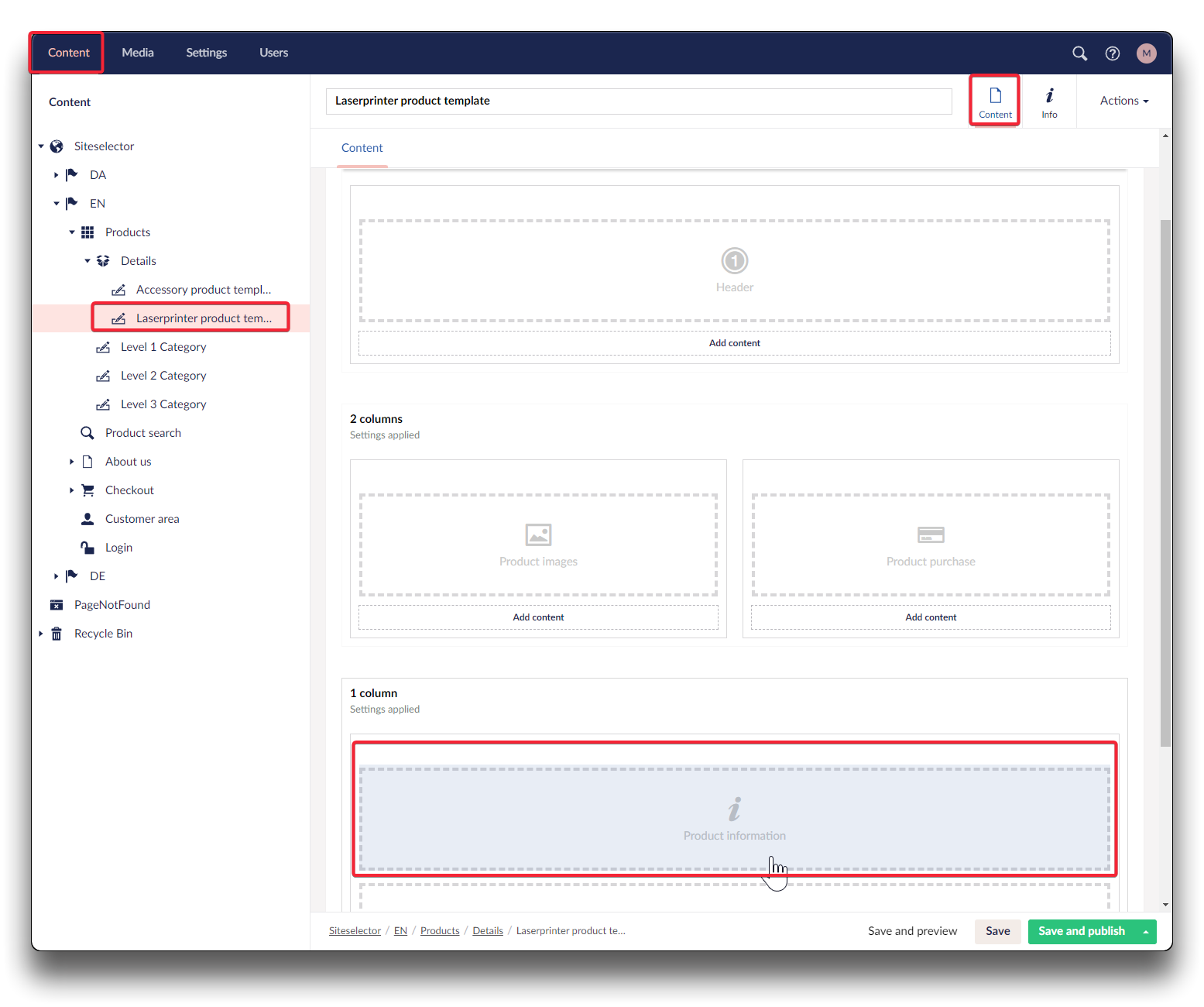This screenshot has width=1204, height=1007.
Task: Open the user avatar menu
Action: [x=1146, y=53]
